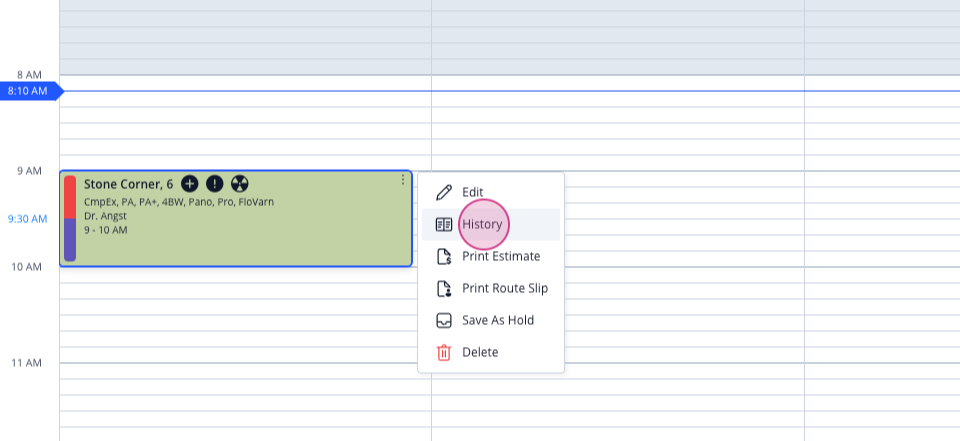The image size is (960, 441).
Task: Click the 9 - 10 AM time text
Action: 105,230
